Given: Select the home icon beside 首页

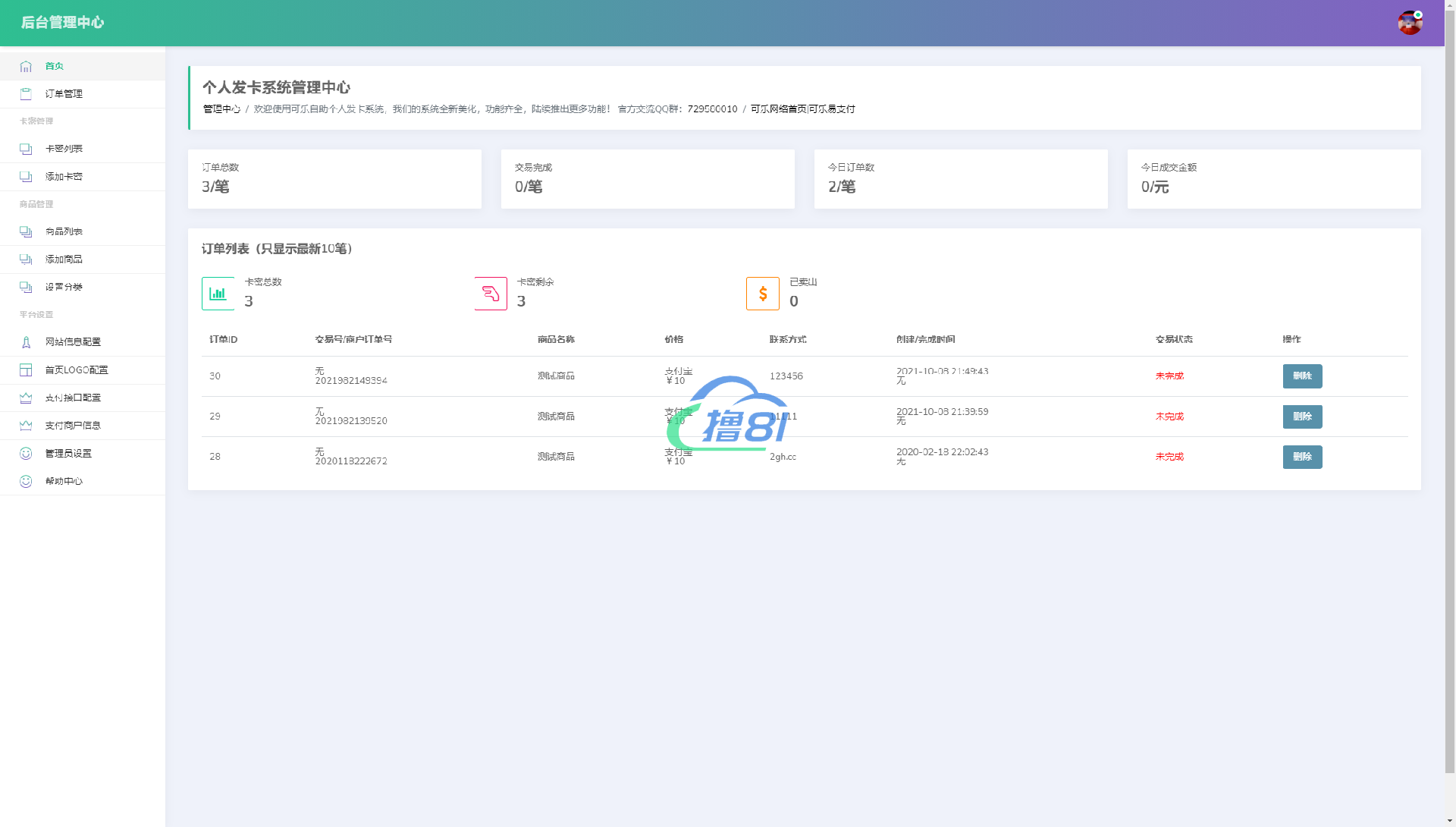Looking at the screenshot, I should pos(27,66).
